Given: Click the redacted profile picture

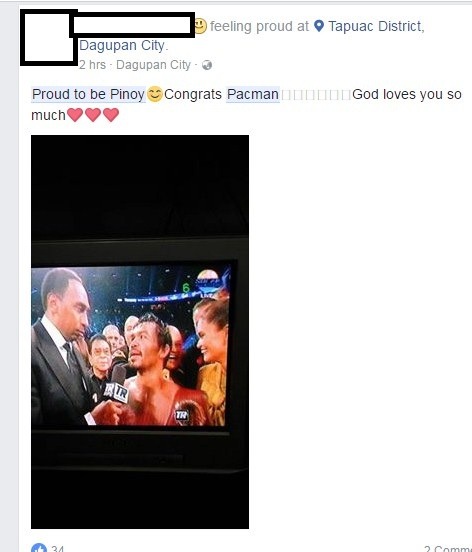Looking at the screenshot, I should (x=49, y=37).
